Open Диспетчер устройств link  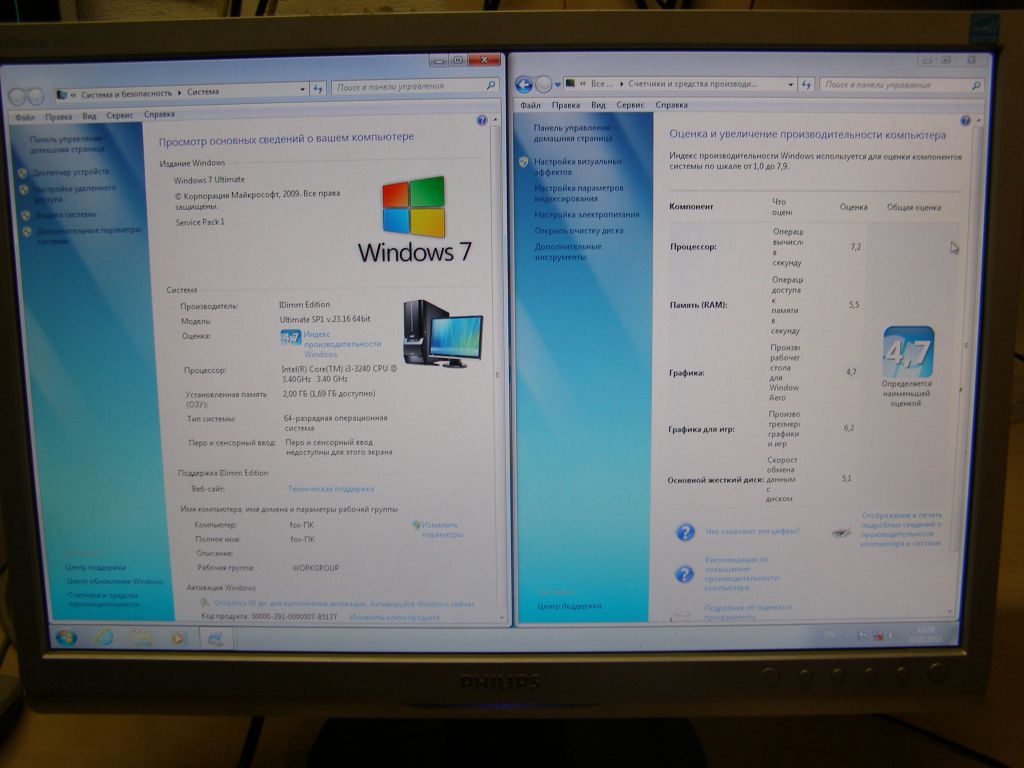tap(71, 172)
